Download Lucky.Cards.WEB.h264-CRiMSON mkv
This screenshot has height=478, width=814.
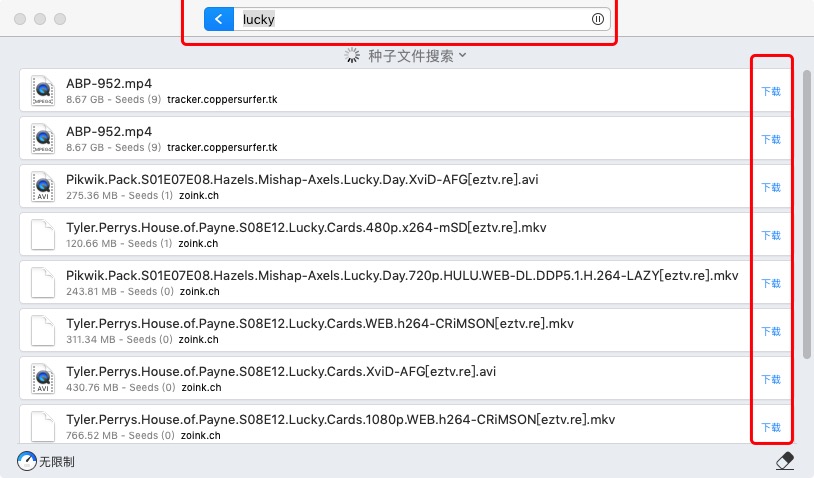click(771, 331)
